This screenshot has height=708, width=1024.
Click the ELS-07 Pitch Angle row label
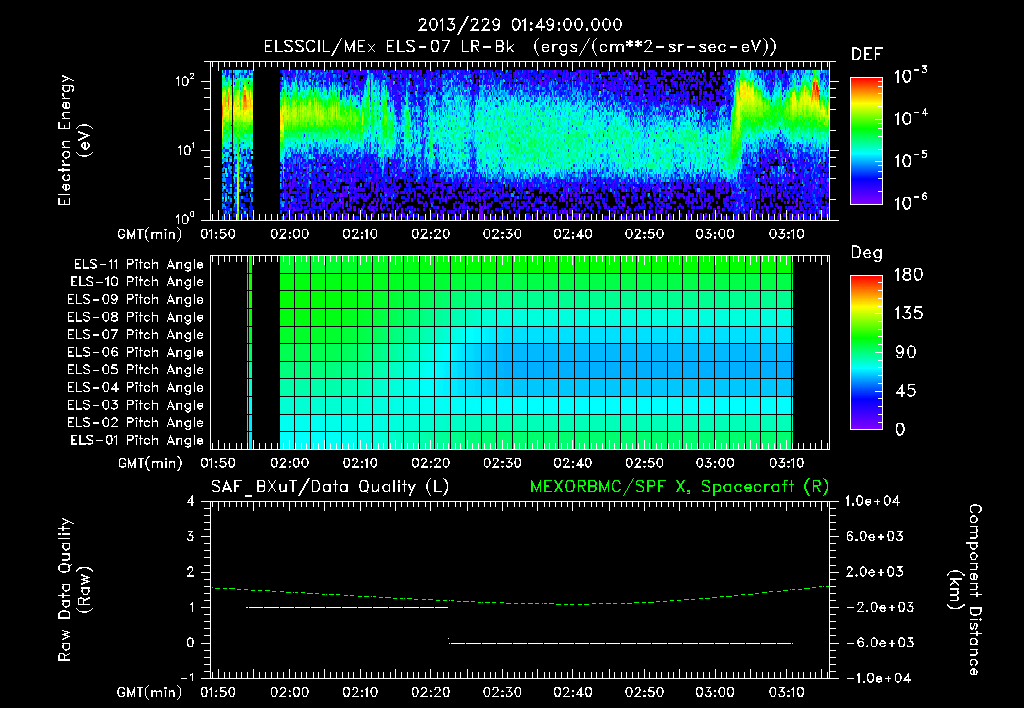[x=136, y=334]
